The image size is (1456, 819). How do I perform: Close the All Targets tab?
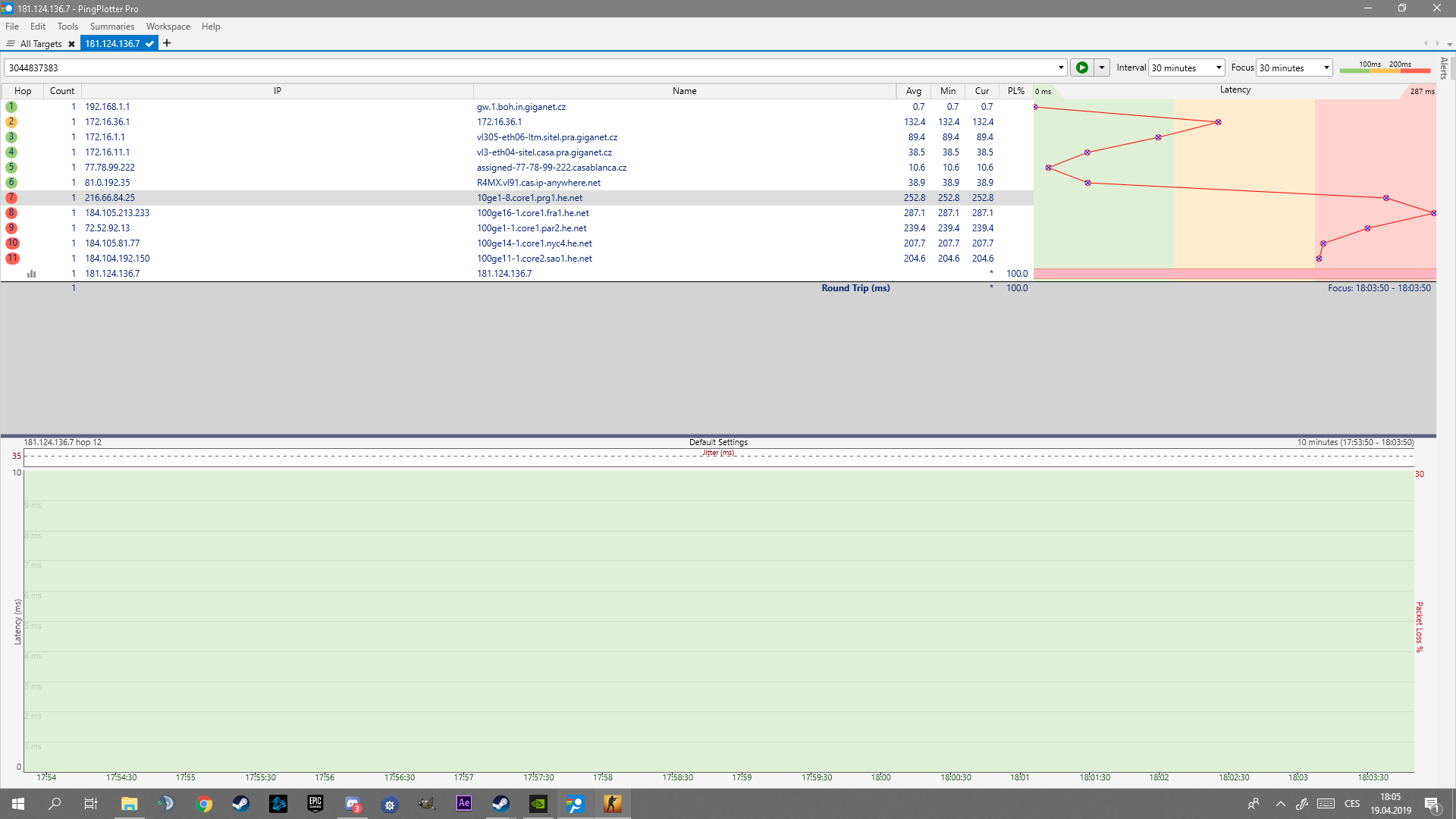pos(71,44)
